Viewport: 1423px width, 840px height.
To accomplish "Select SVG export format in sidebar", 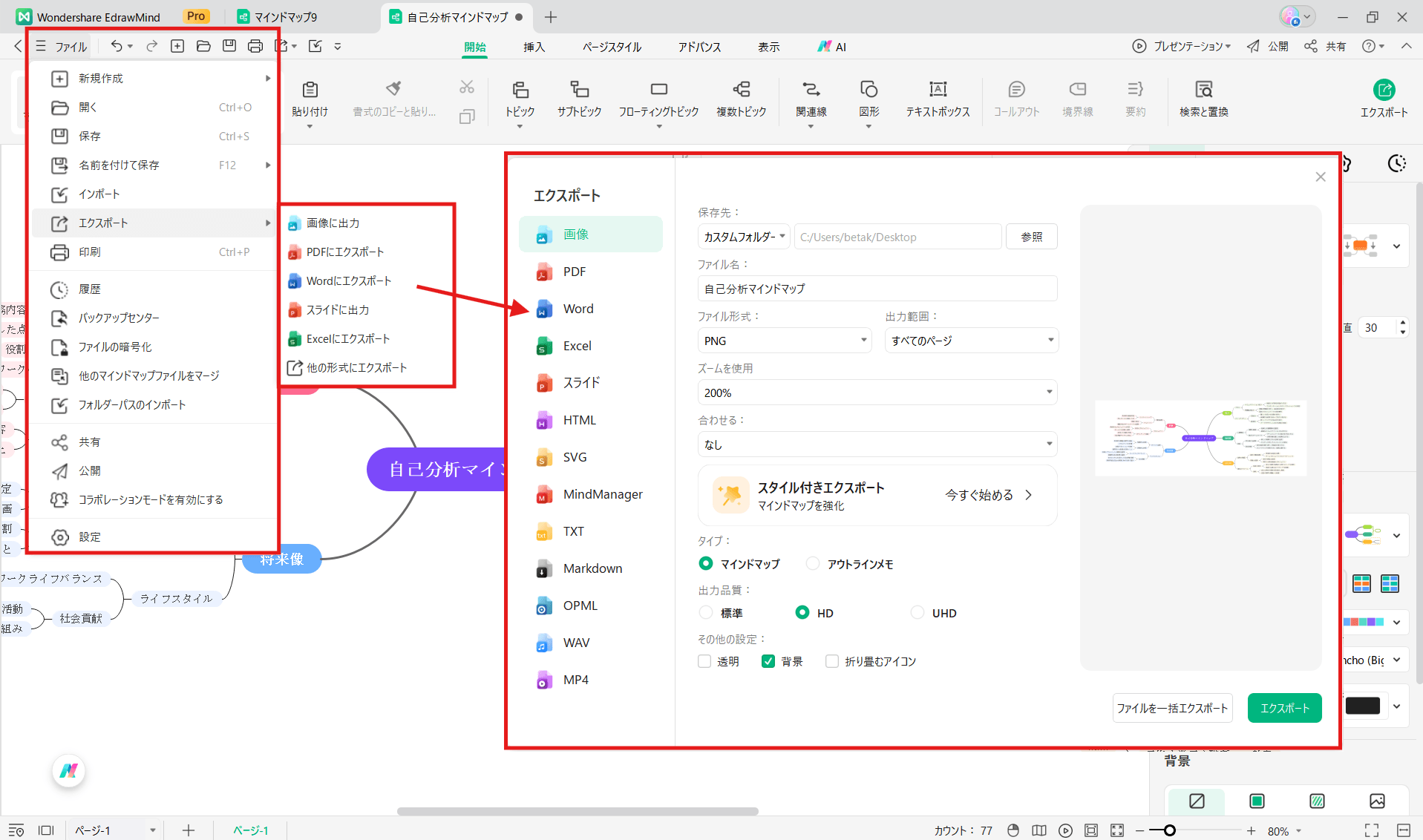I will click(x=591, y=457).
